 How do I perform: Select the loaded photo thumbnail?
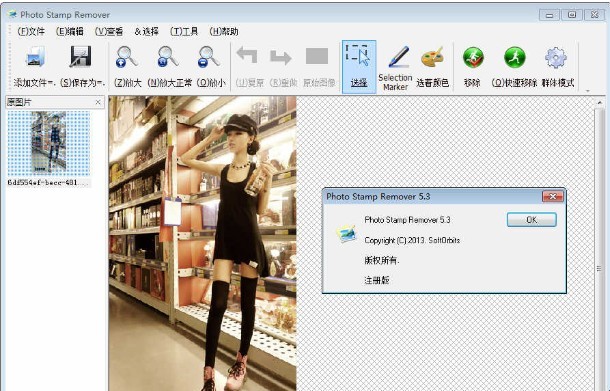pyautogui.click(x=49, y=143)
